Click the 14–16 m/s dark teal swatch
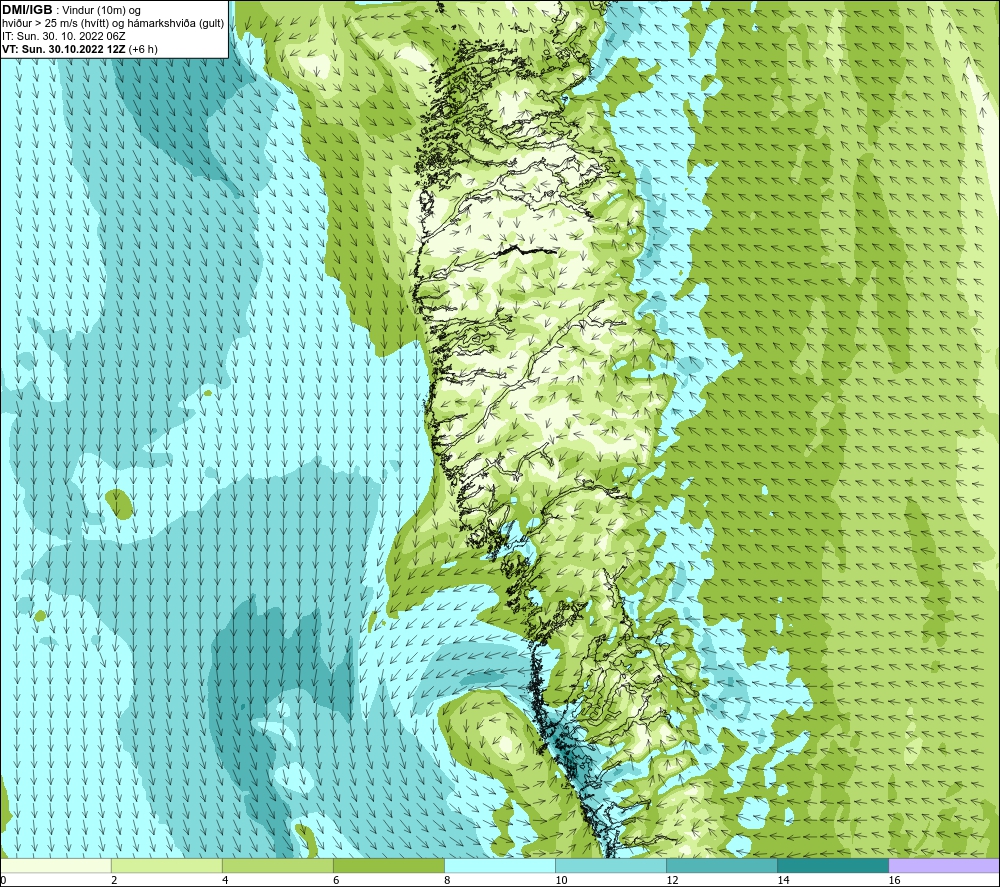This screenshot has width=1000, height=887. click(832, 865)
